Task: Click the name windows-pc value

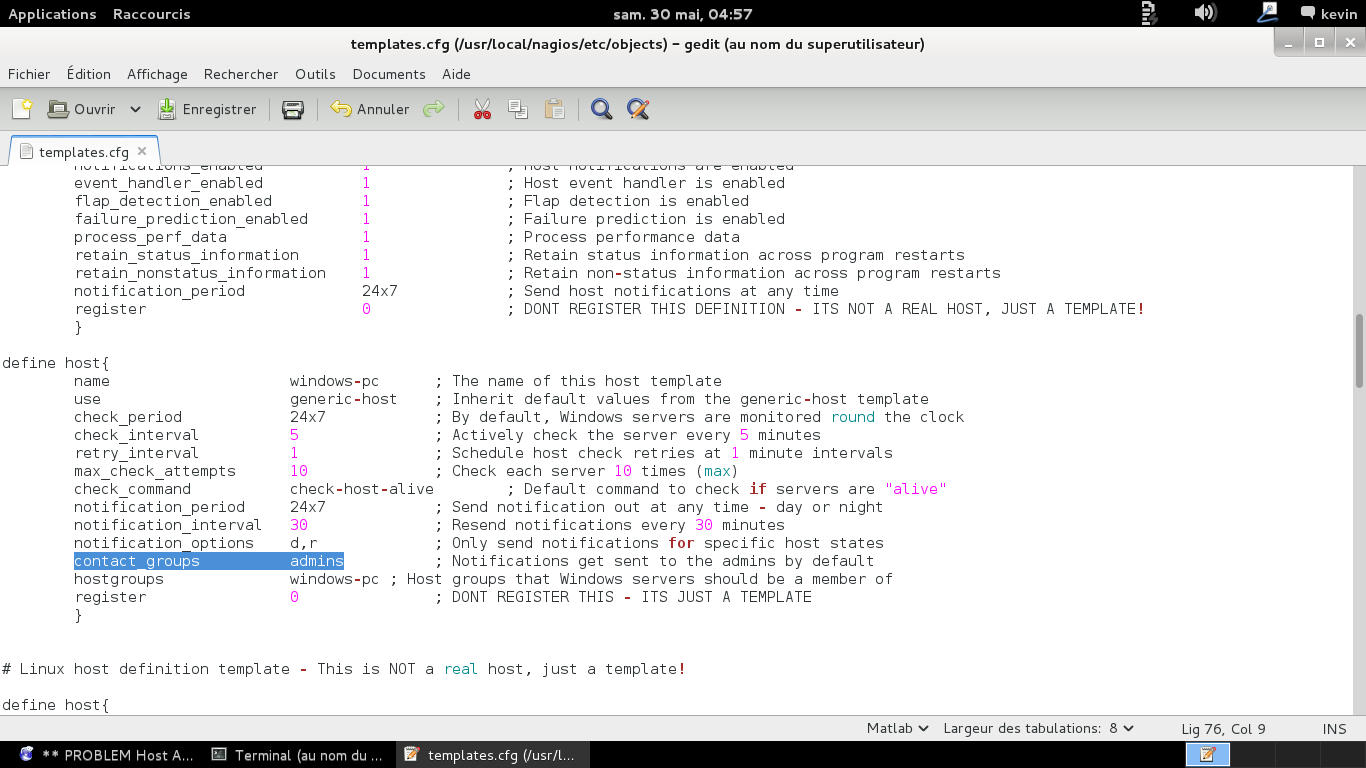Action: tap(334, 381)
